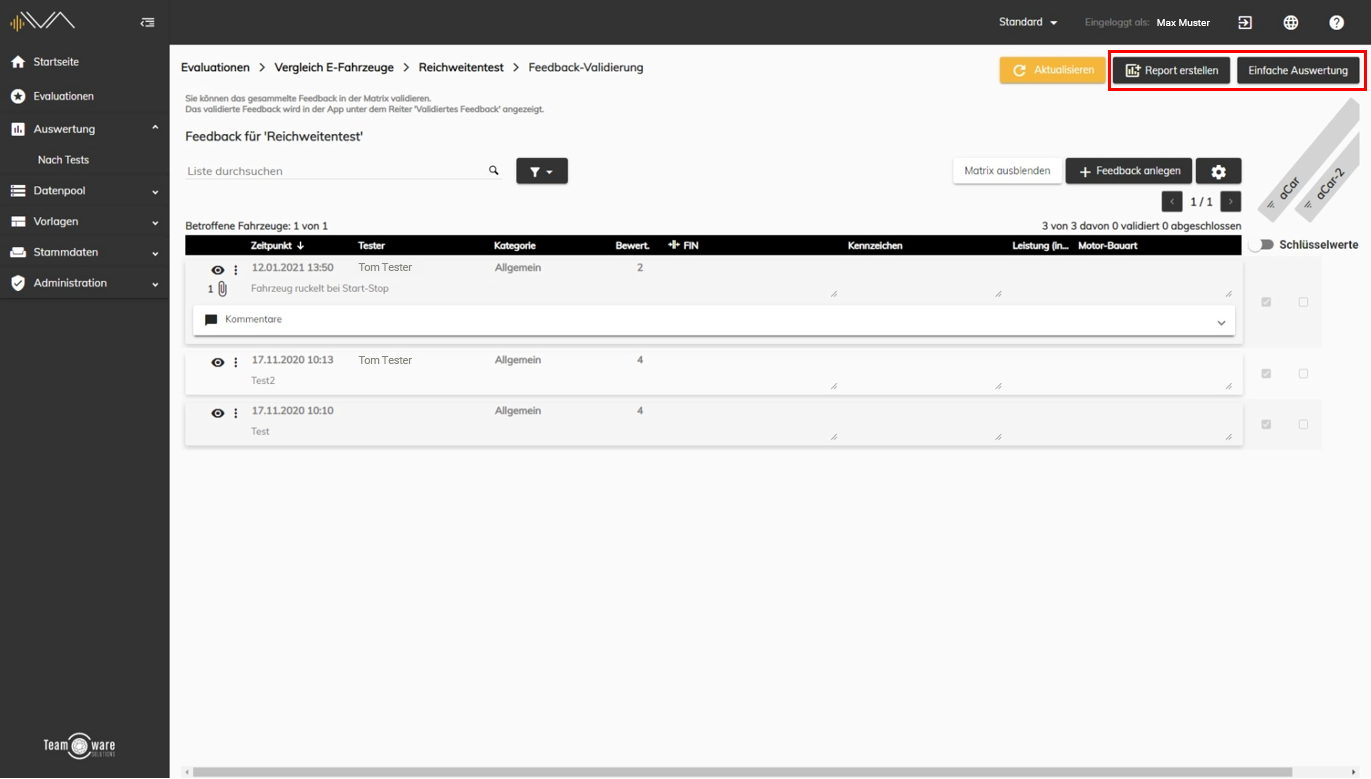The image size is (1371, 779).
Task: Go to the next page arrow
Action: coord(1231,202)
